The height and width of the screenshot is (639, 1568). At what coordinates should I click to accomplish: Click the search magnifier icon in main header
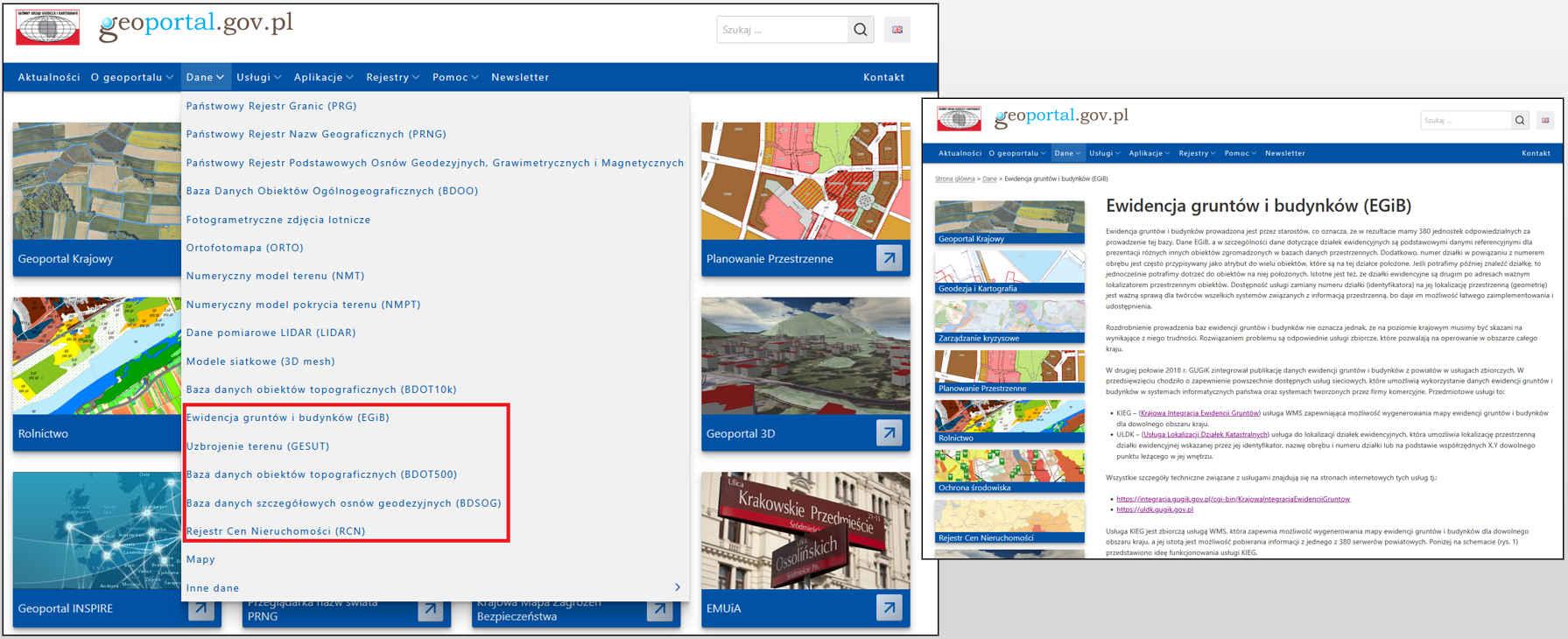[861, 30]
